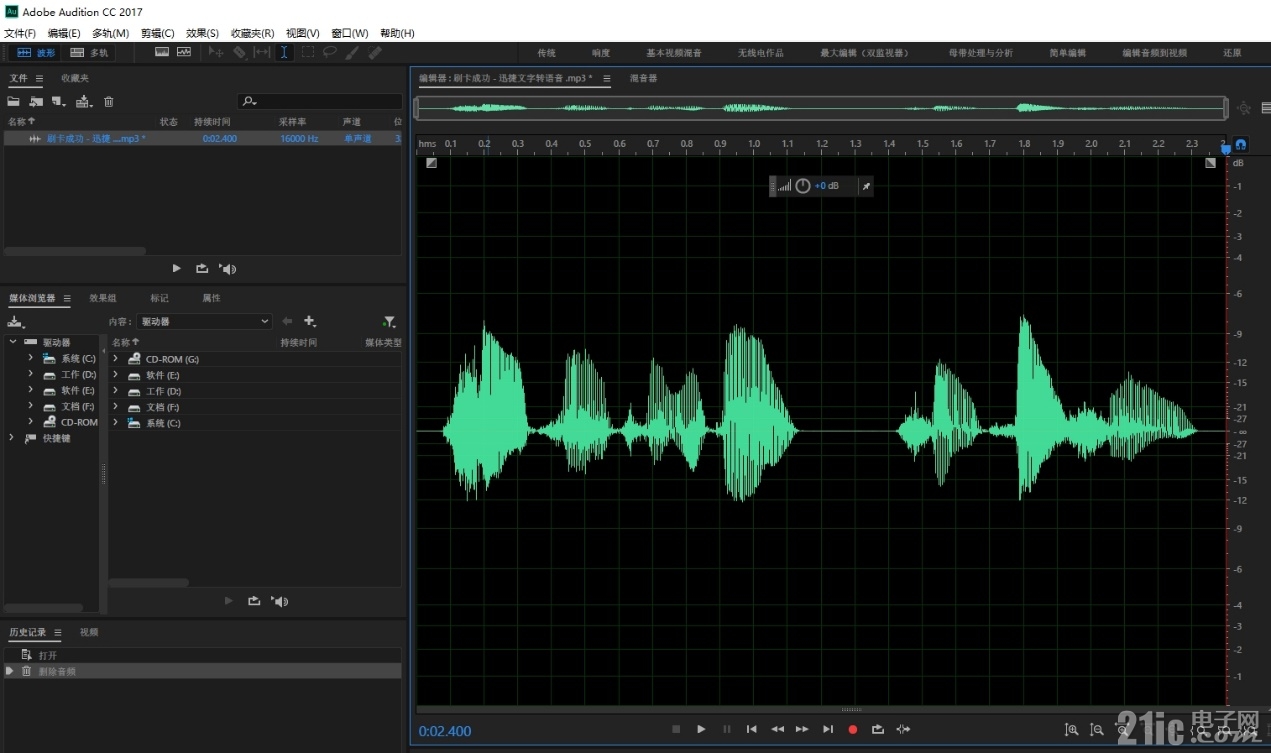1271x753 pixels.
Task: Open the 属性 tab
Action: (211, 298)
